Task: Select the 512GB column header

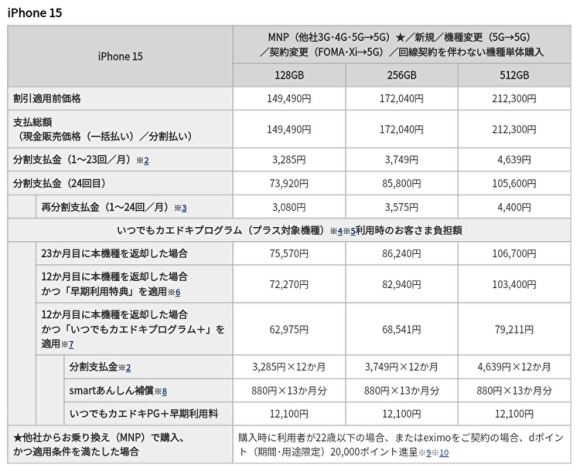Action: coord(514,75)
